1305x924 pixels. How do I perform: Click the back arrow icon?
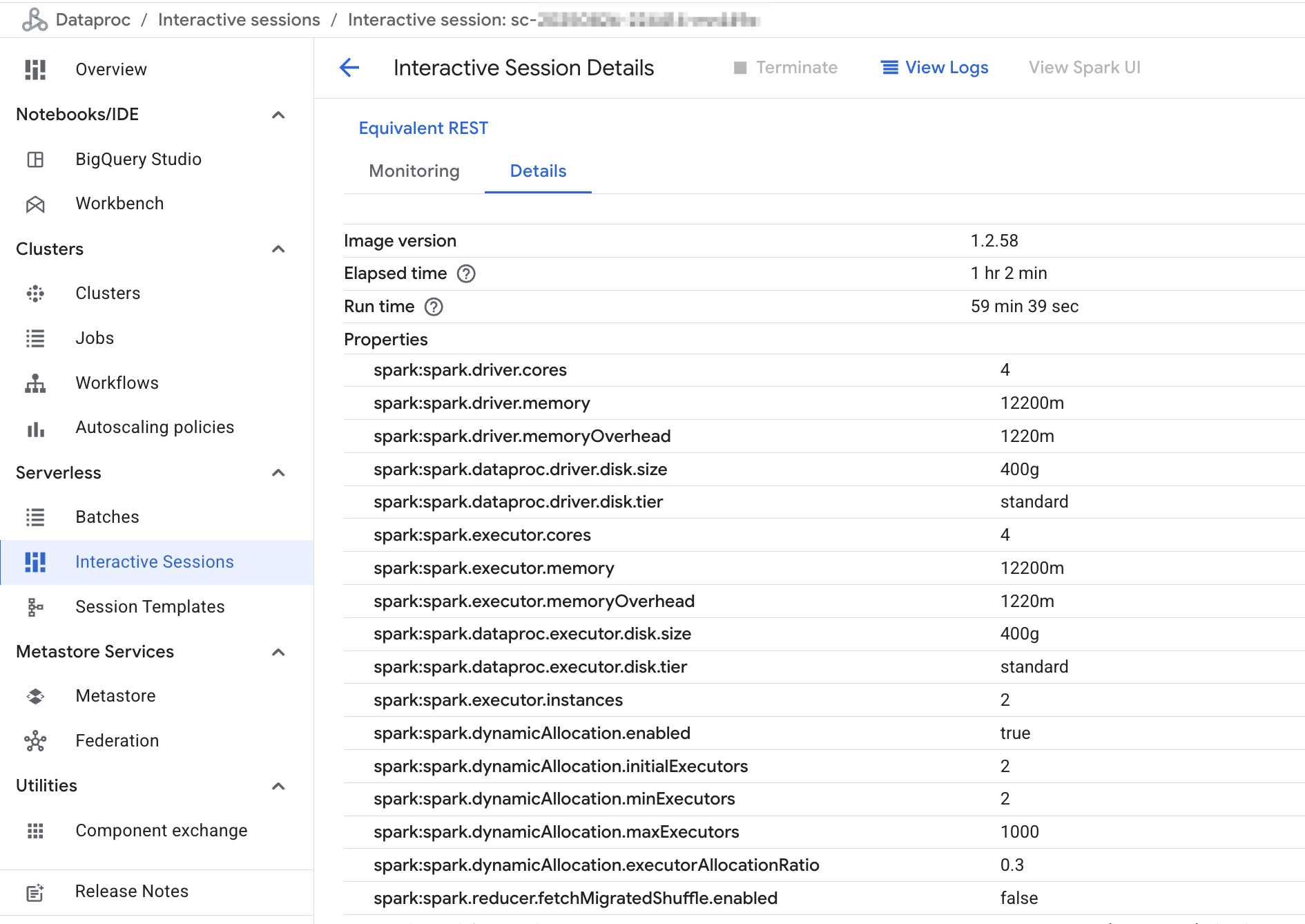pos(349,68)
